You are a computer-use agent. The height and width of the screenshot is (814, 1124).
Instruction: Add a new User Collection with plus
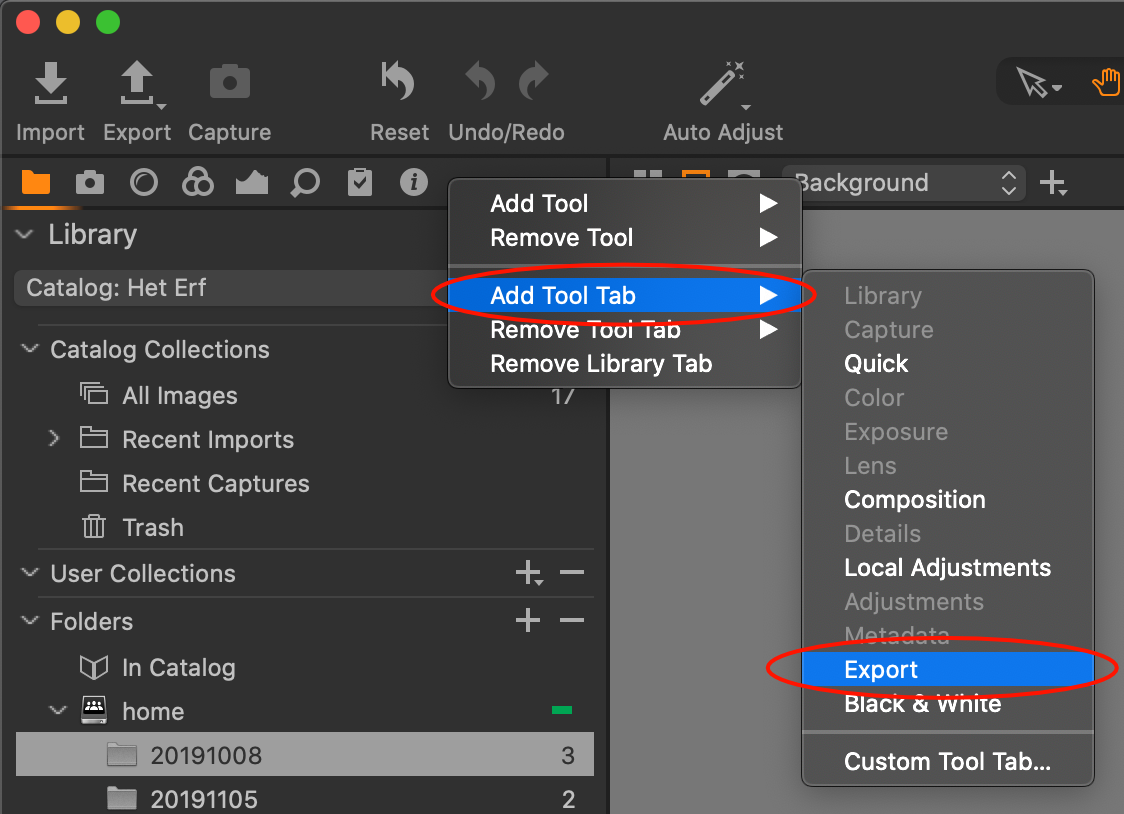pos(529,573)
